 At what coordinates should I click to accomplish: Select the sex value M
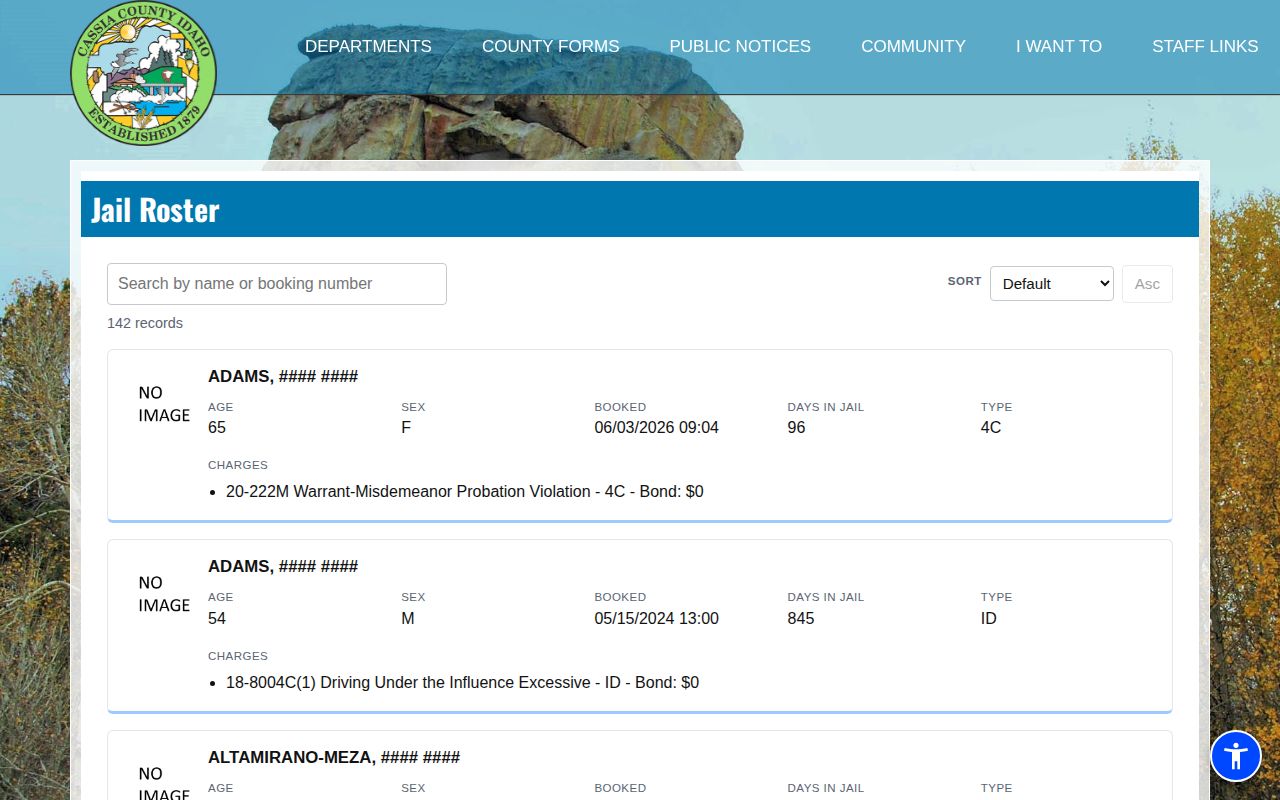point(407,619)
